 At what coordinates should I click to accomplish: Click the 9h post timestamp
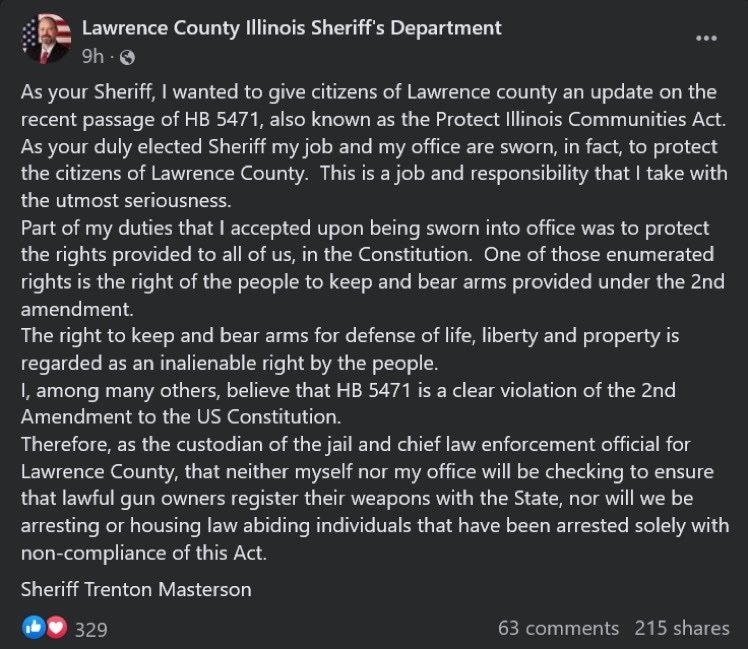[x=93, y=57]
